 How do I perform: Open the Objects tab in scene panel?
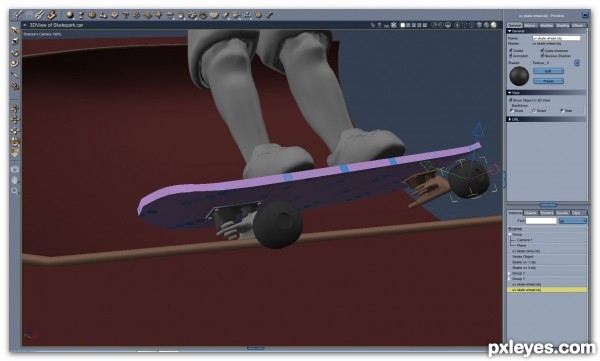pyautogui.click(x=530, y=213)
